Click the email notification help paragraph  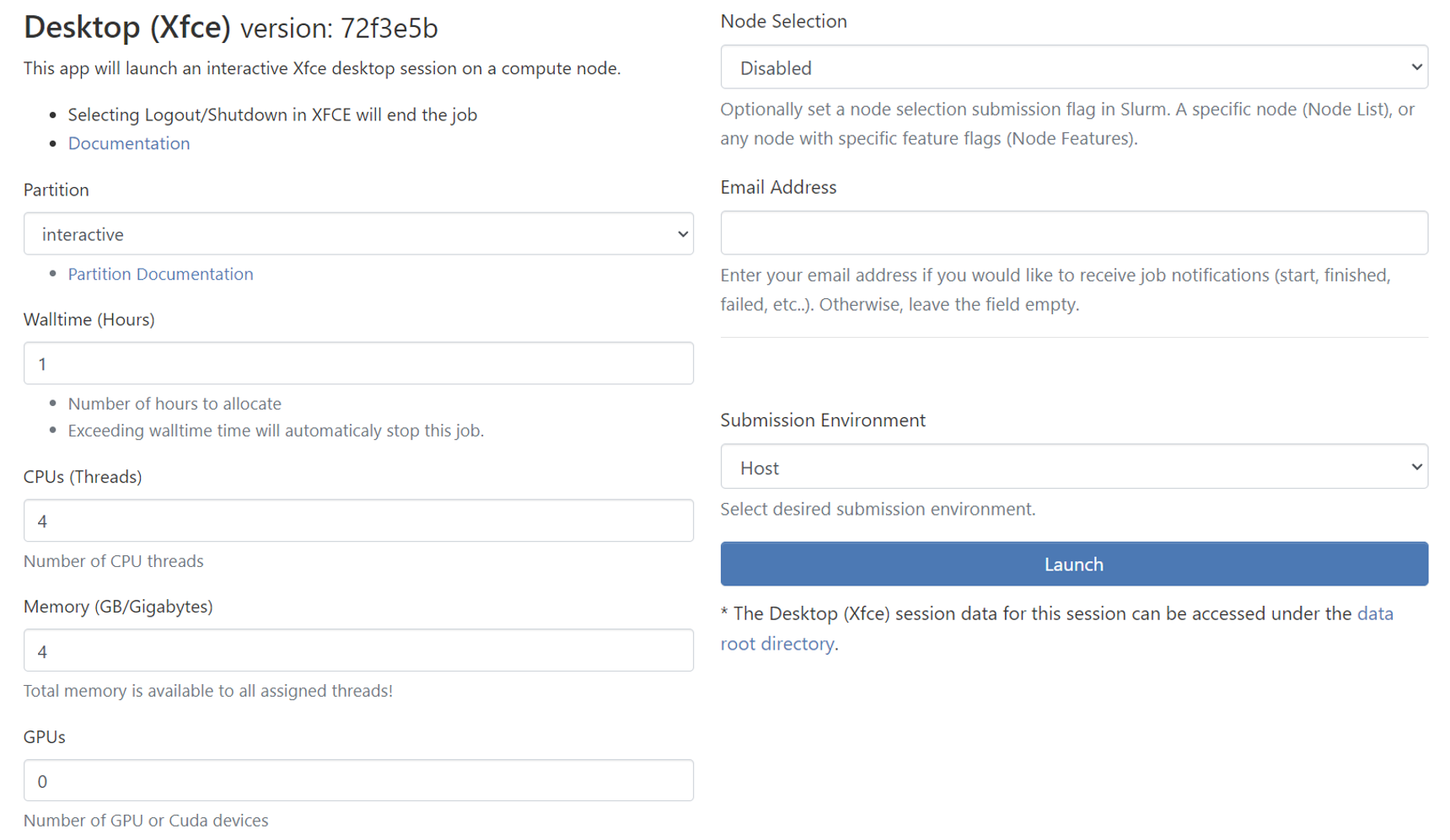point(1055,290)
